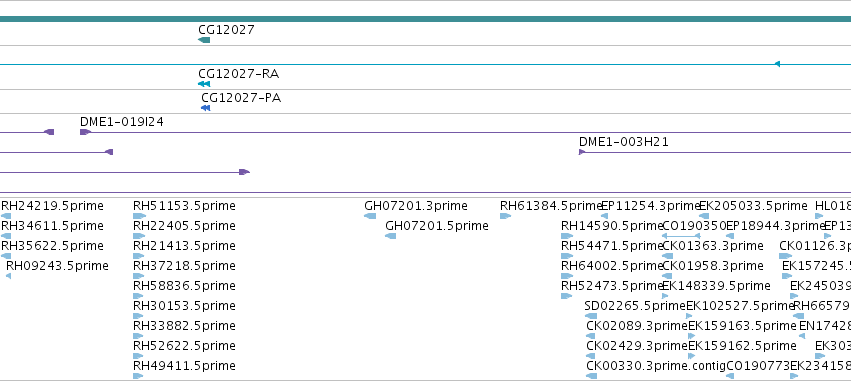Open the CG12027 gene label
851x381 pixels.
(x=226, y=29)
